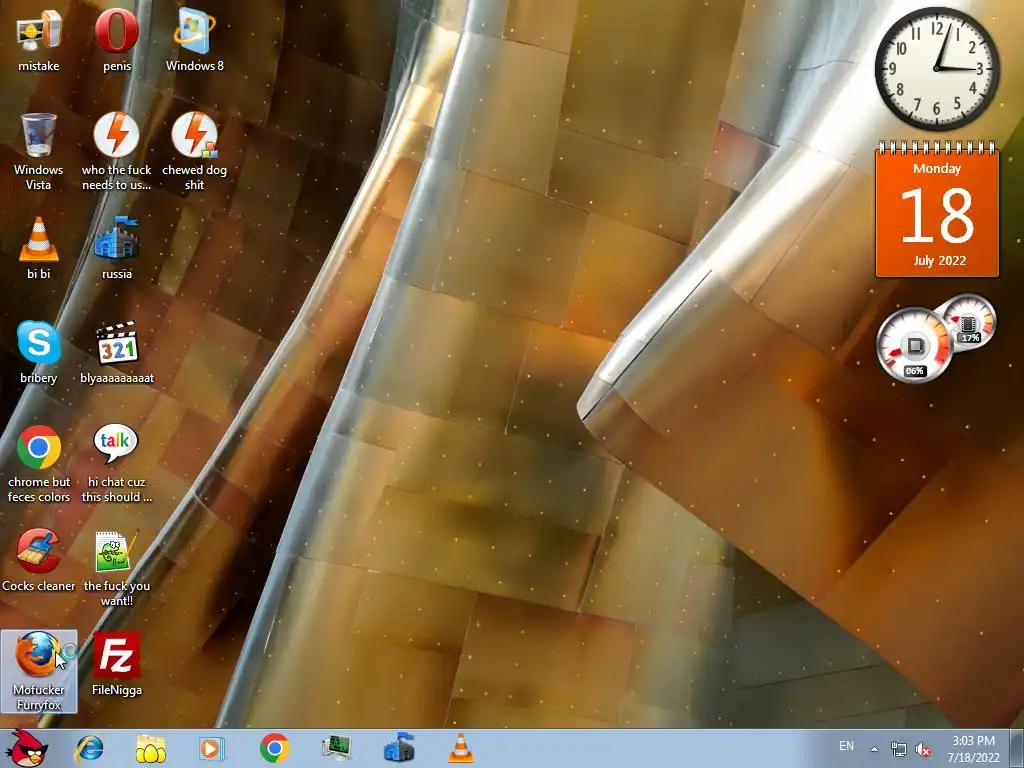Open the Angry Birds Start button

pyautogui.click(x=26, y=748)
